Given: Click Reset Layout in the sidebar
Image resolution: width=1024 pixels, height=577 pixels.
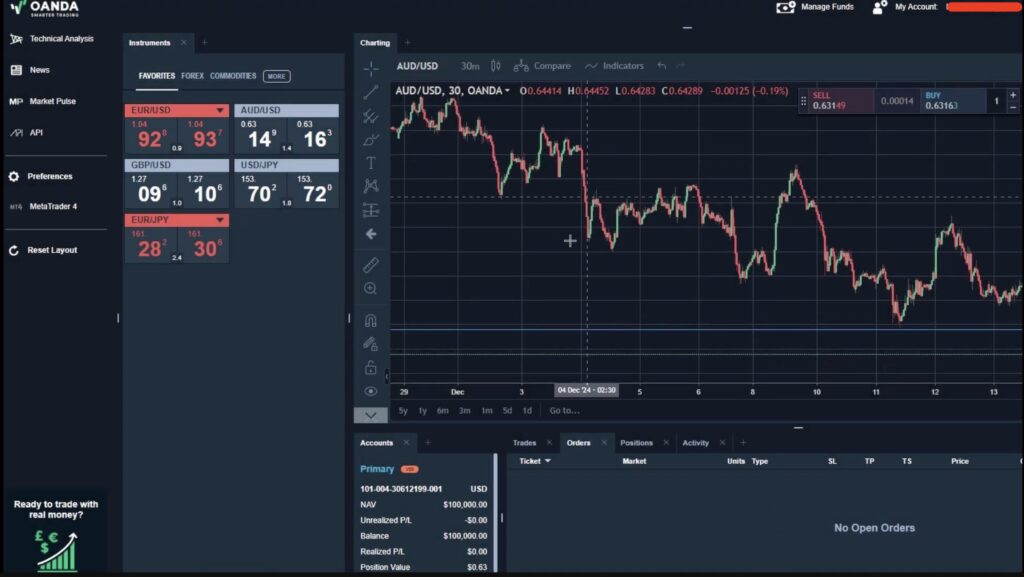Looking at the screenshot, I should (x=43, y=250).
